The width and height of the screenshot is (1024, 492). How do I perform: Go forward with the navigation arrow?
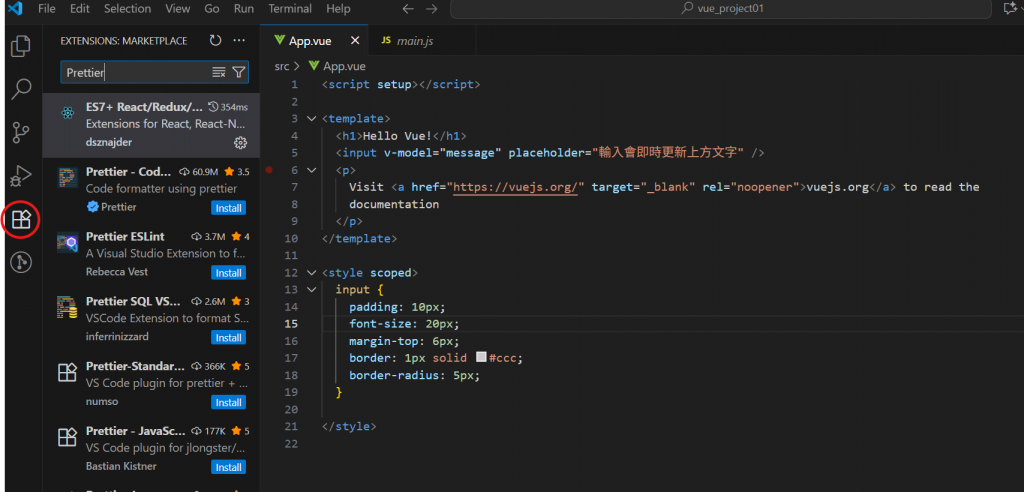(432, 9)
